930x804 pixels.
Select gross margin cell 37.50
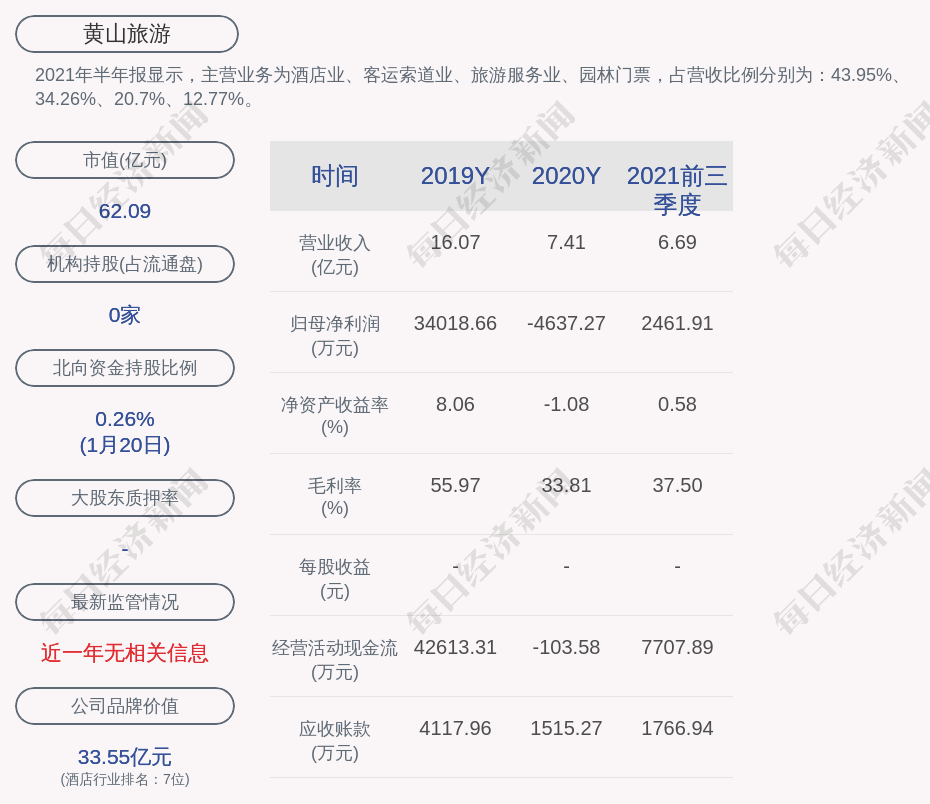coord(677,485)
